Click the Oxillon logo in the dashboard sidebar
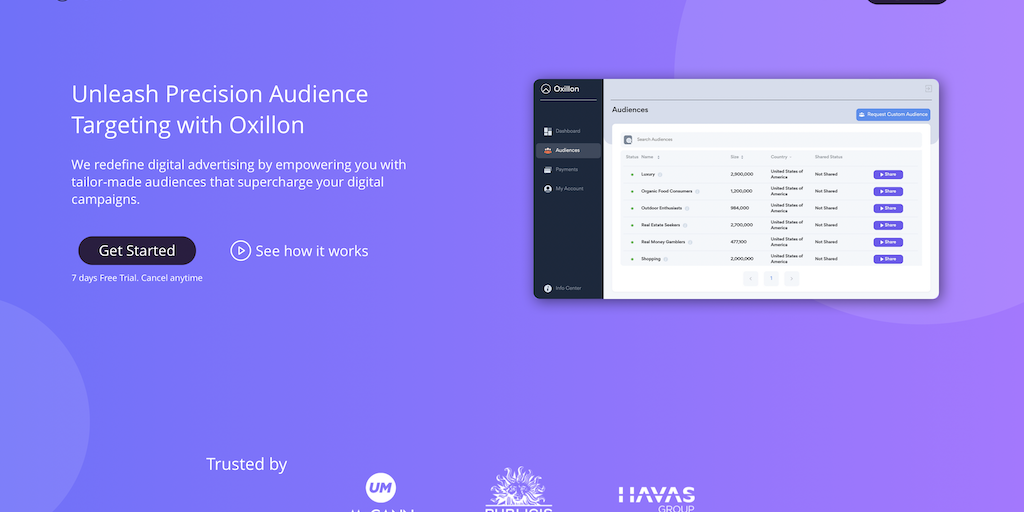This screenshot has height=512, width=1024. click(x=560, y=89)
